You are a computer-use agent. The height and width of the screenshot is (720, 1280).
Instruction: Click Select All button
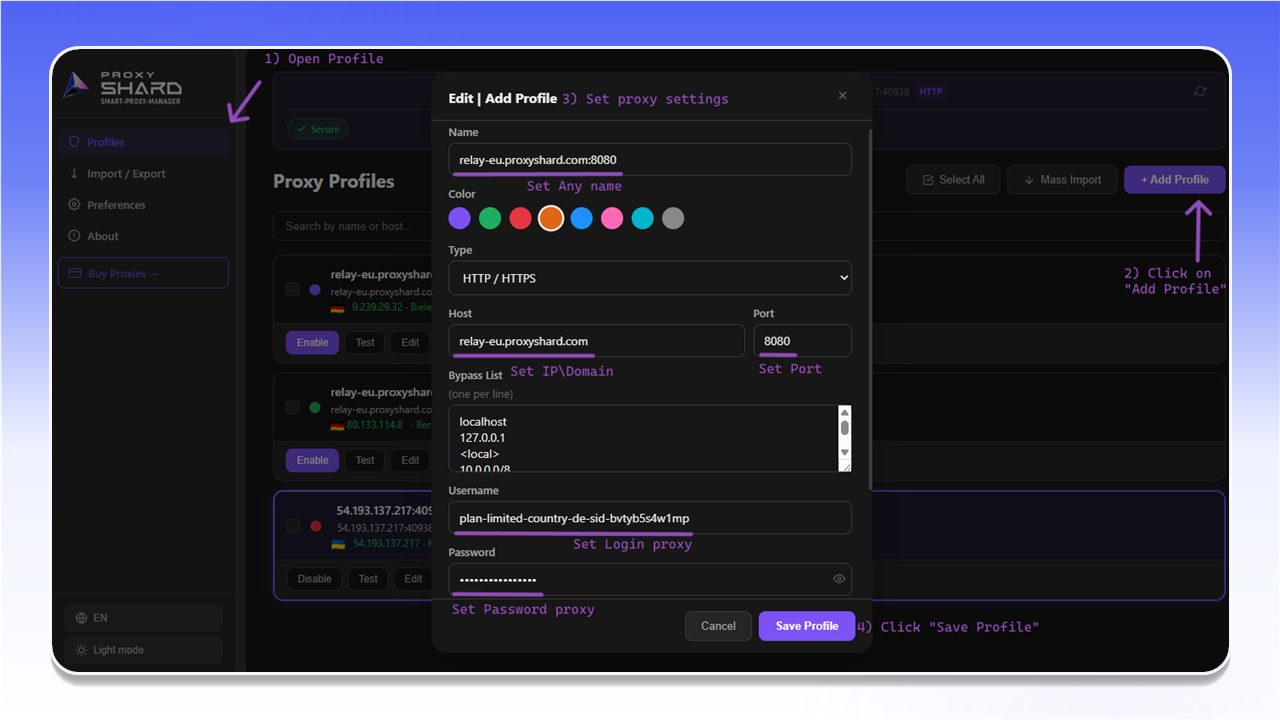pyautogui.click(x=953, y=180)
